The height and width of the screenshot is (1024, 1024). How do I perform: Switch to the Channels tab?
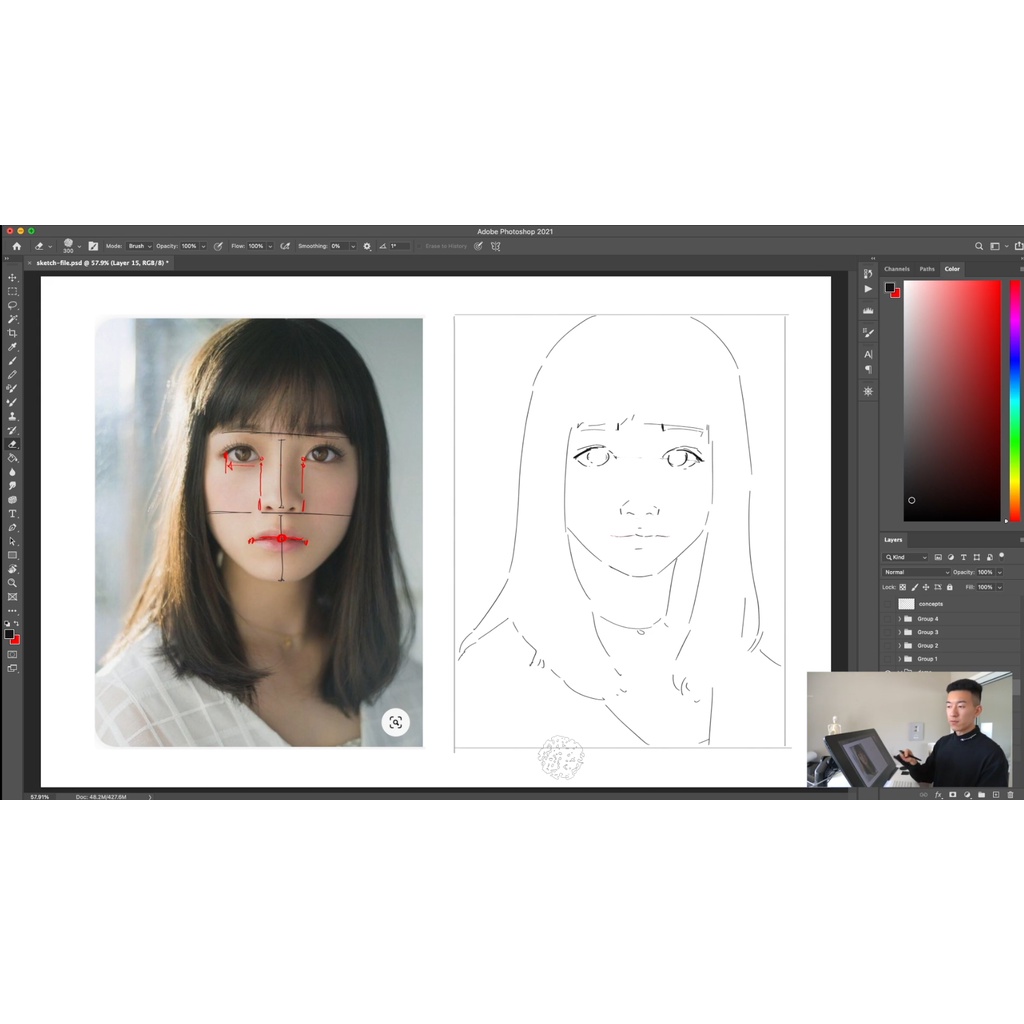pos(898,269)
